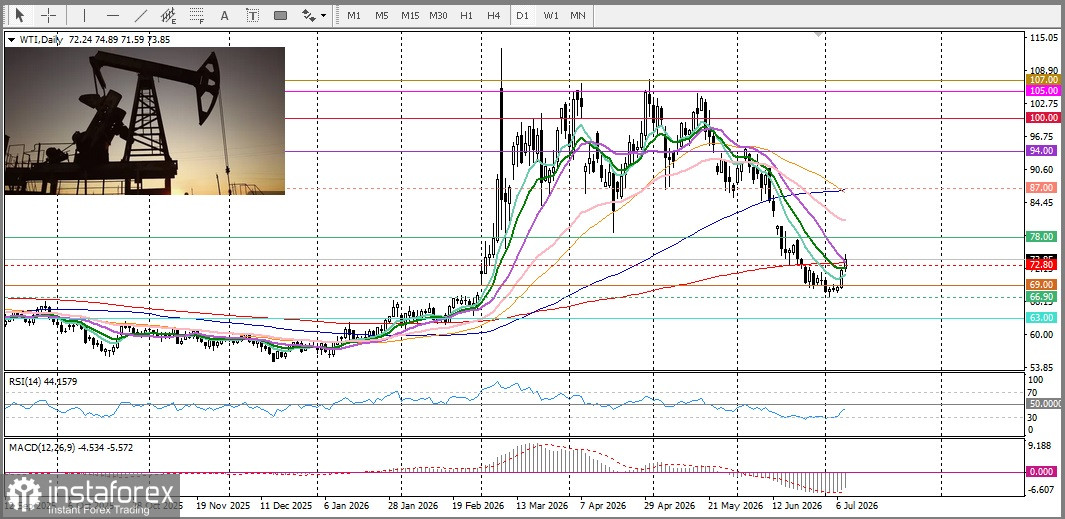Click the oil pump thumbnail image
This screenshot has height=519, width=1065.
click(145, 121)
